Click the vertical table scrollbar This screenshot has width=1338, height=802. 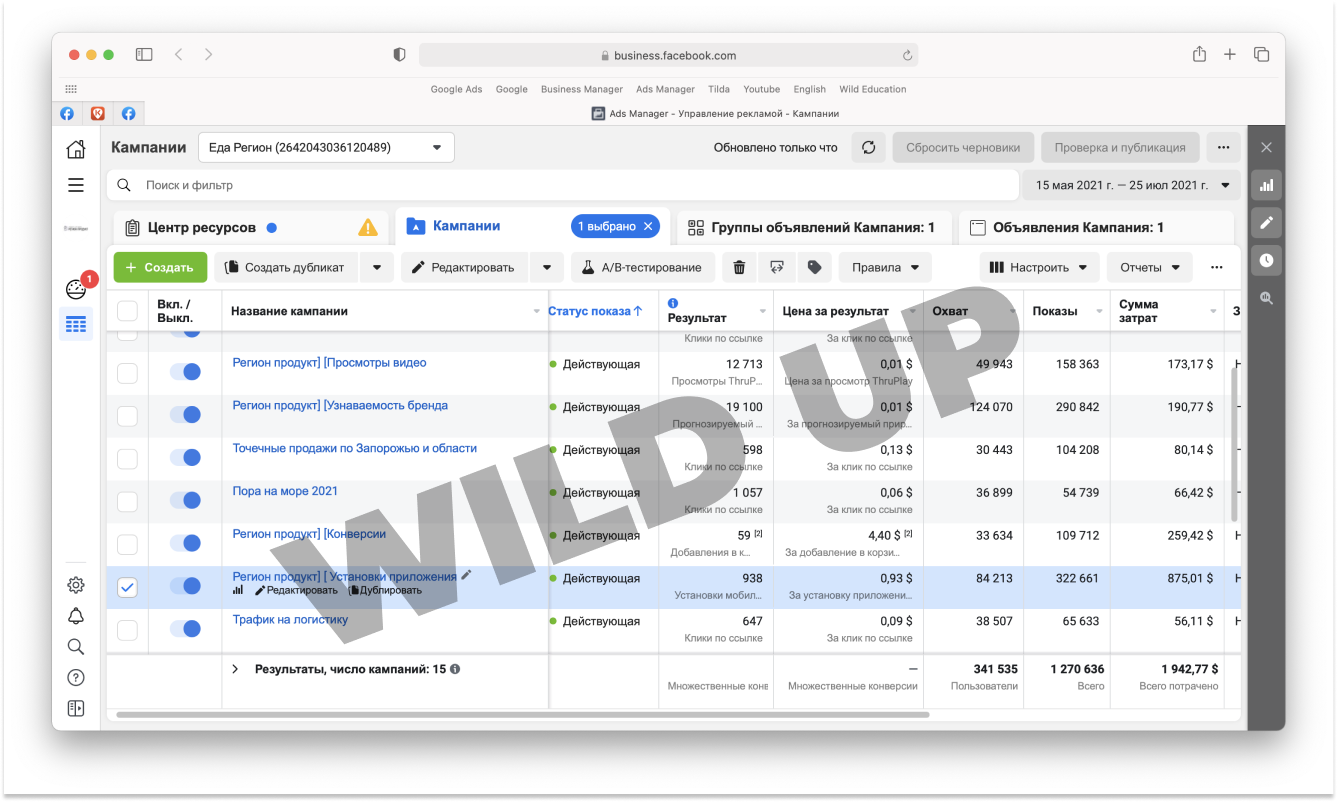[x=1235, y=444]
